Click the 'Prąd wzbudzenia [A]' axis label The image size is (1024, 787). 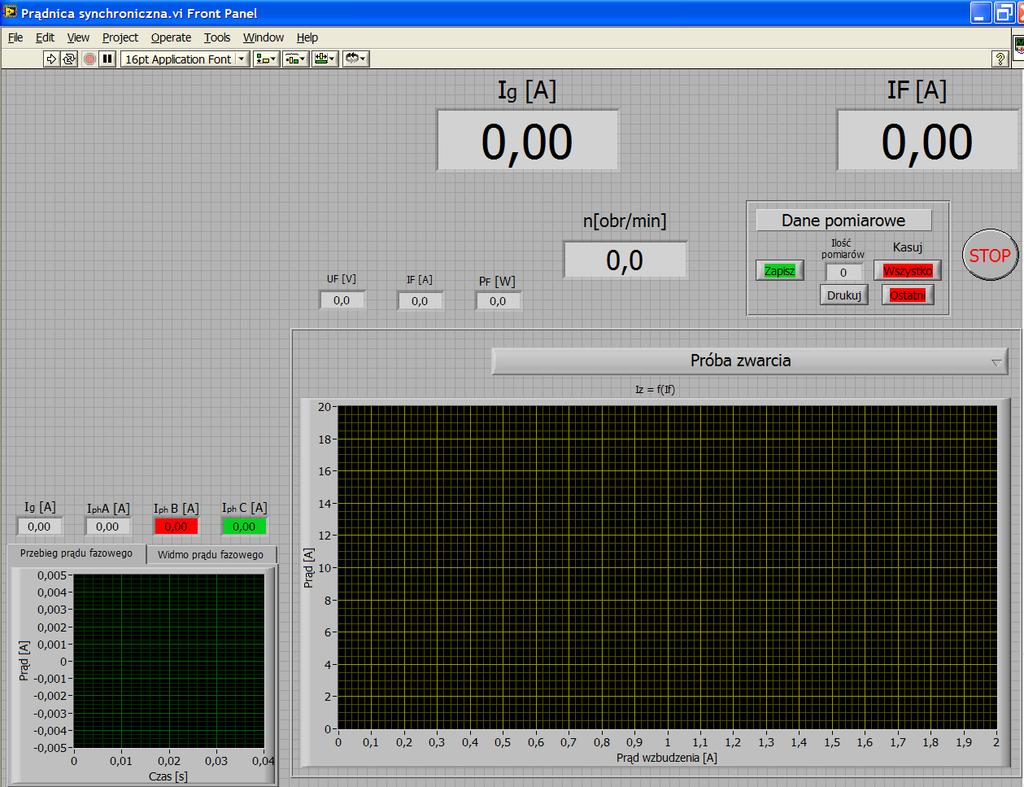667,758
